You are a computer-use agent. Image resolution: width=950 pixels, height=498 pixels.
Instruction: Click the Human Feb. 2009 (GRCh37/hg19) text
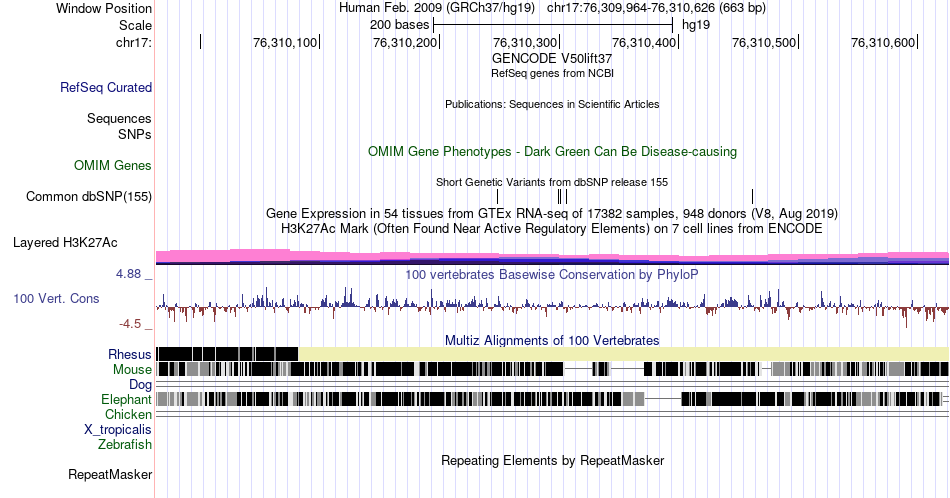tap(437, 8)
